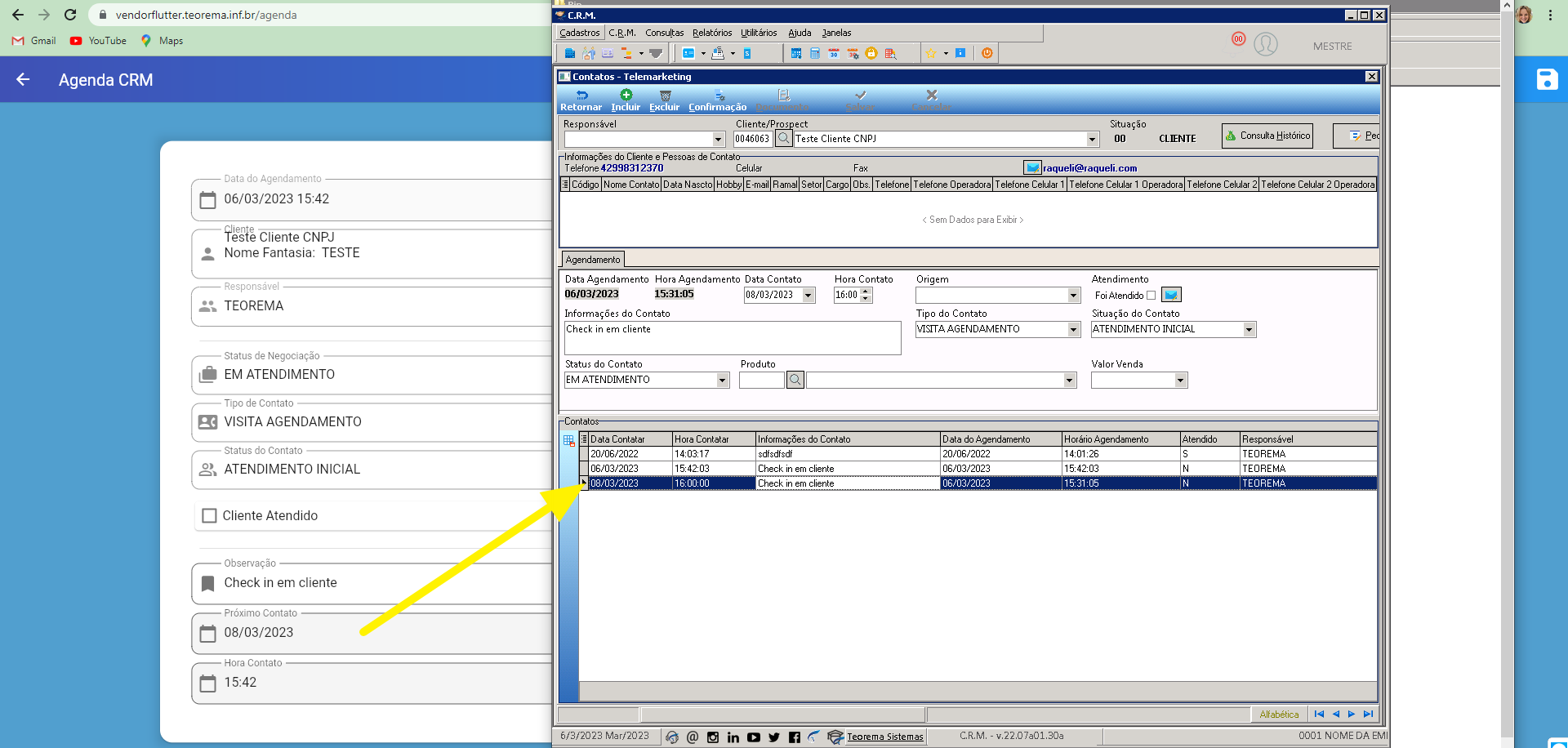Toggle Foi Atendido checkbox

click(1151, 296)
